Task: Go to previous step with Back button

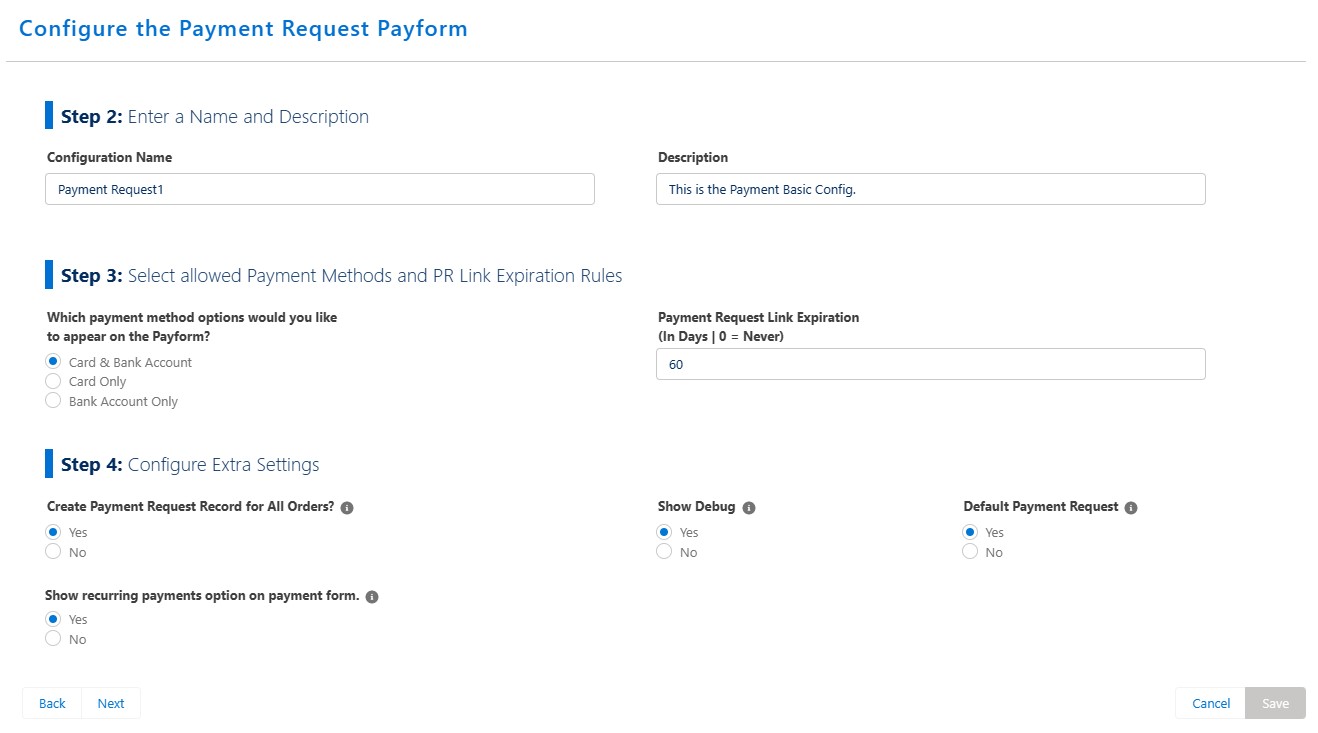Action: pyautogui.click(x=52, y=703)
